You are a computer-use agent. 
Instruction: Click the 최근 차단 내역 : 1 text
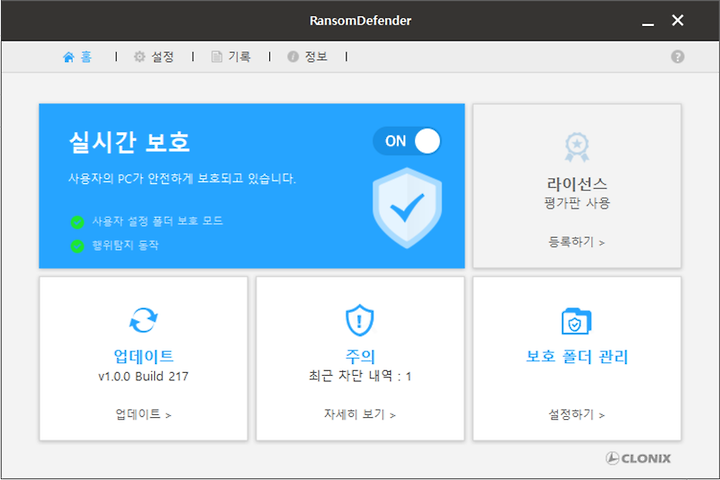360,376
